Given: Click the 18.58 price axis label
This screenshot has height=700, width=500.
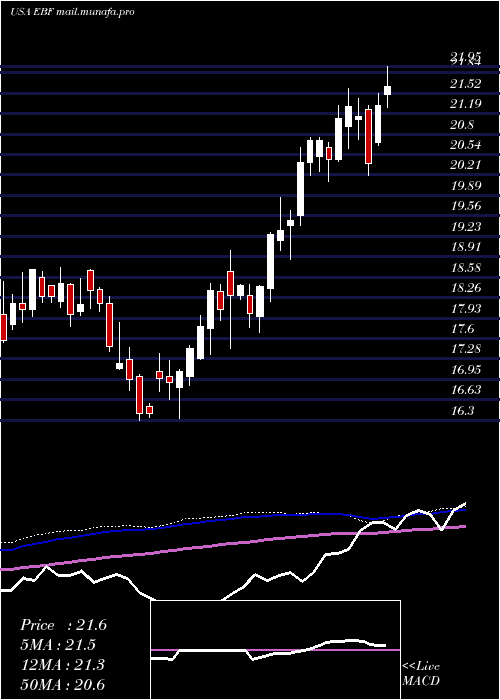Looking at the screenshot, I should 466,267.
